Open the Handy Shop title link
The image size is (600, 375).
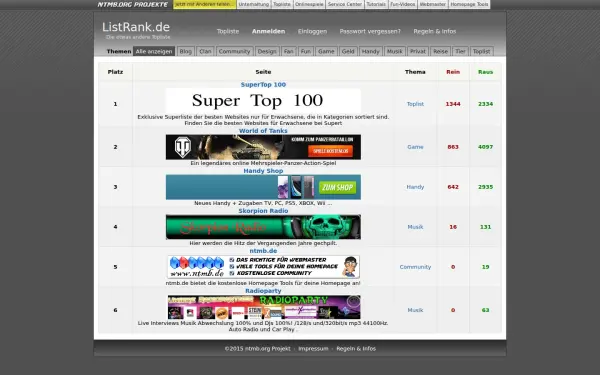pyautogui.click(x=263, y=171)
